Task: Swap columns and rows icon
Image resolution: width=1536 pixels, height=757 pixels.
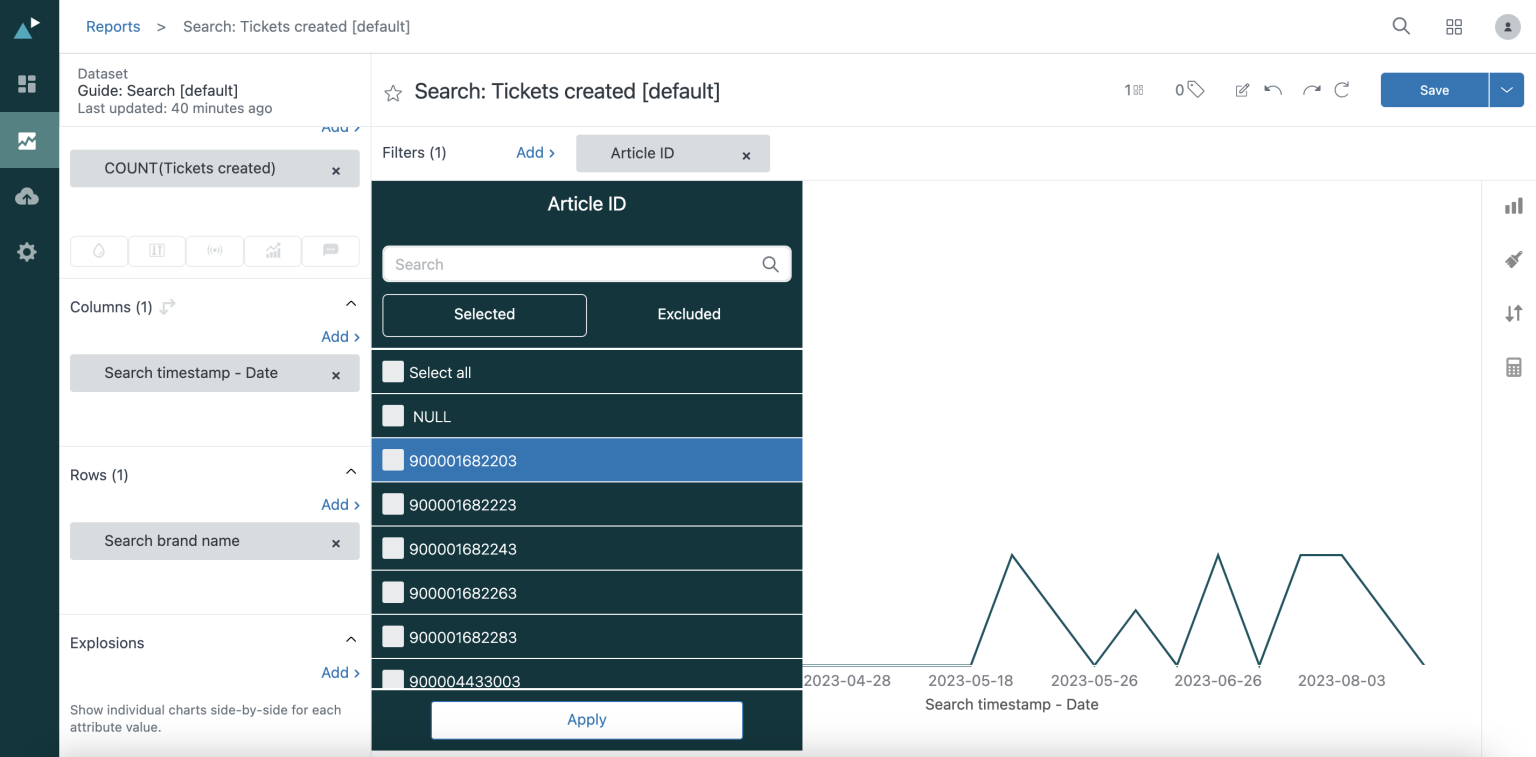Action: coord(168,307)
